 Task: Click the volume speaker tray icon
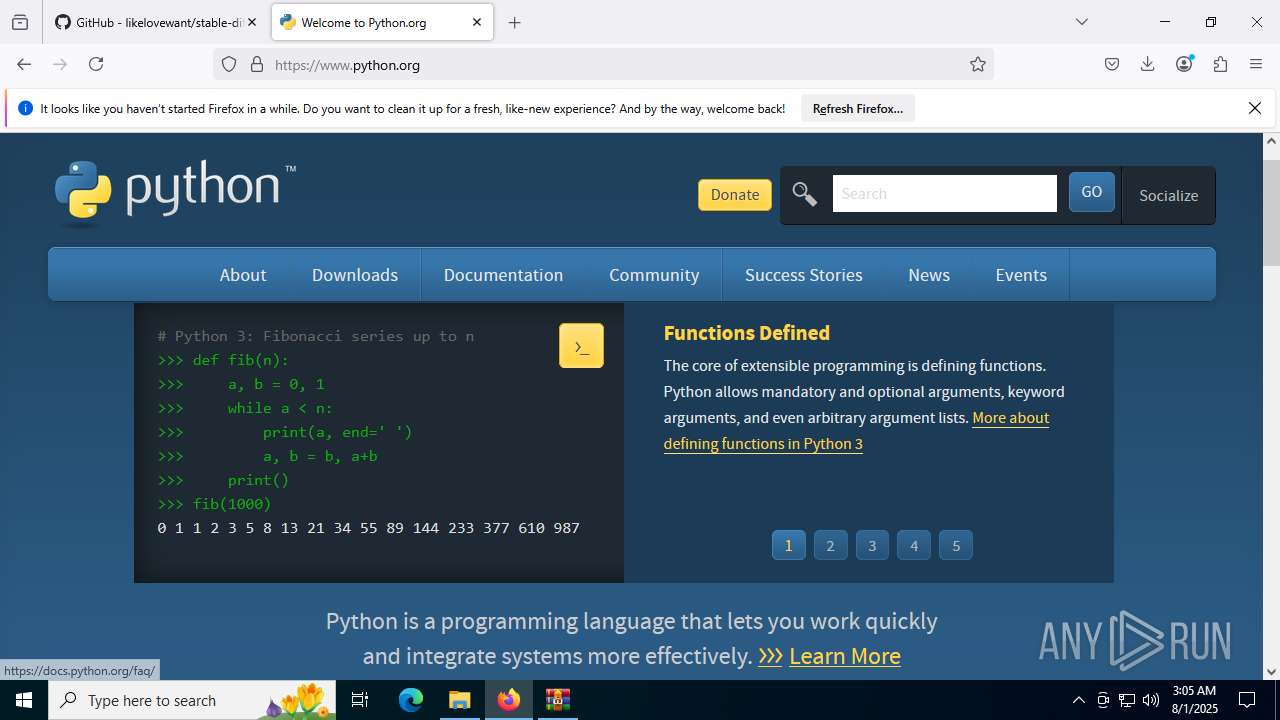click(1151, 700)
